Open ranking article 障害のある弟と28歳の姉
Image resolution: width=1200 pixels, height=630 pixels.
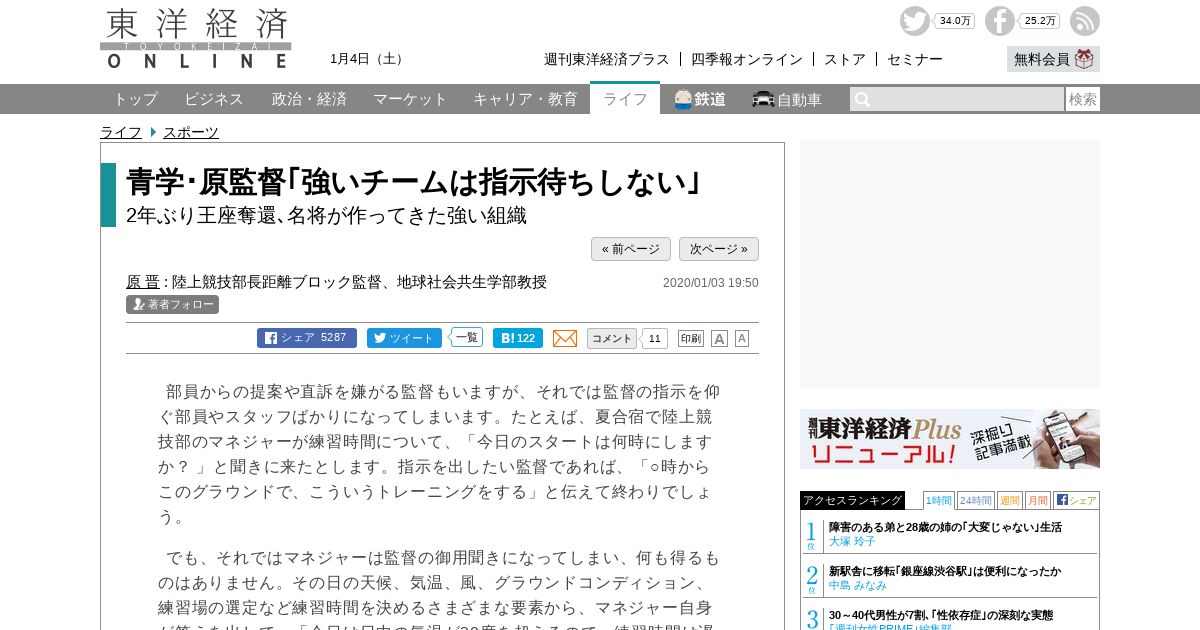pyautogui.click(x=945, y=527)
